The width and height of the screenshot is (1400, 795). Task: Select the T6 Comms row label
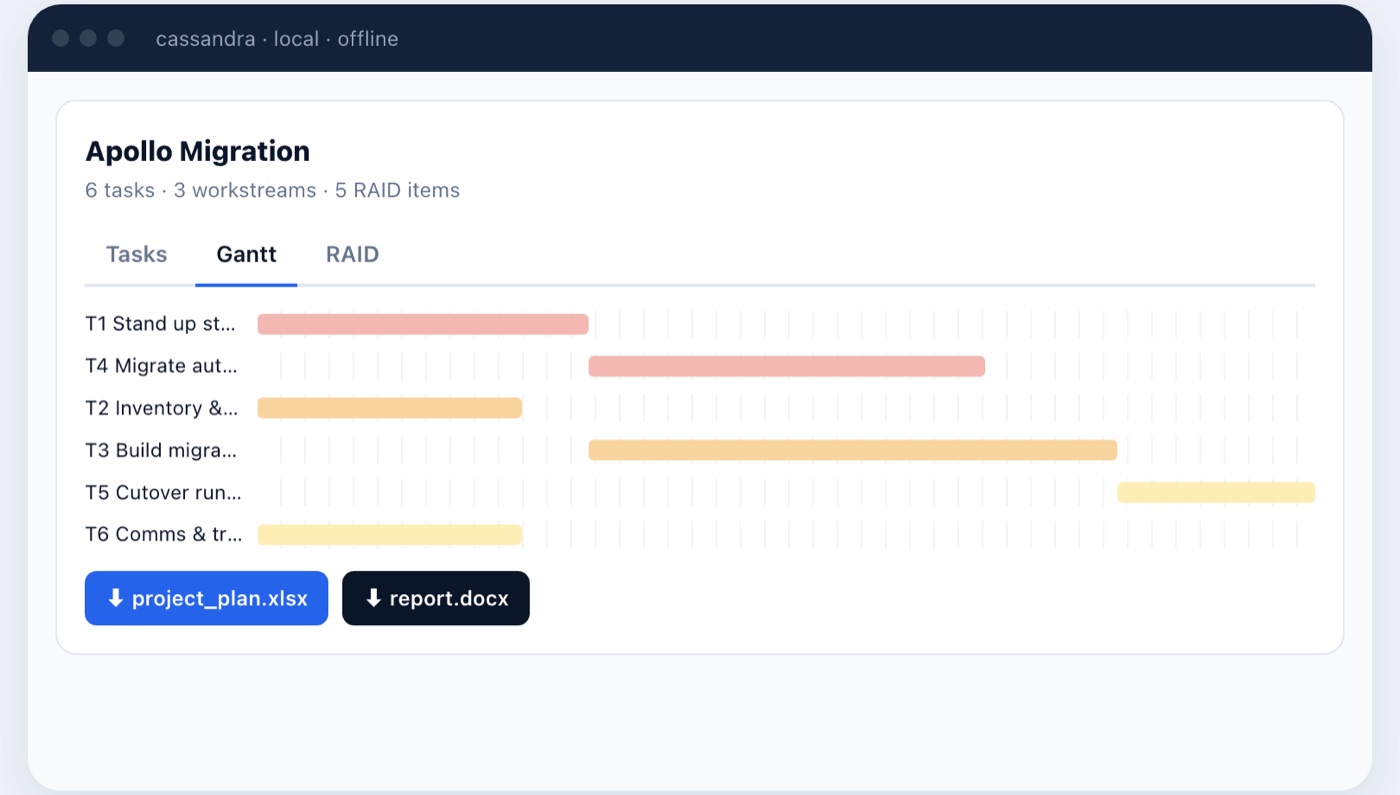[x=164, y=534]
